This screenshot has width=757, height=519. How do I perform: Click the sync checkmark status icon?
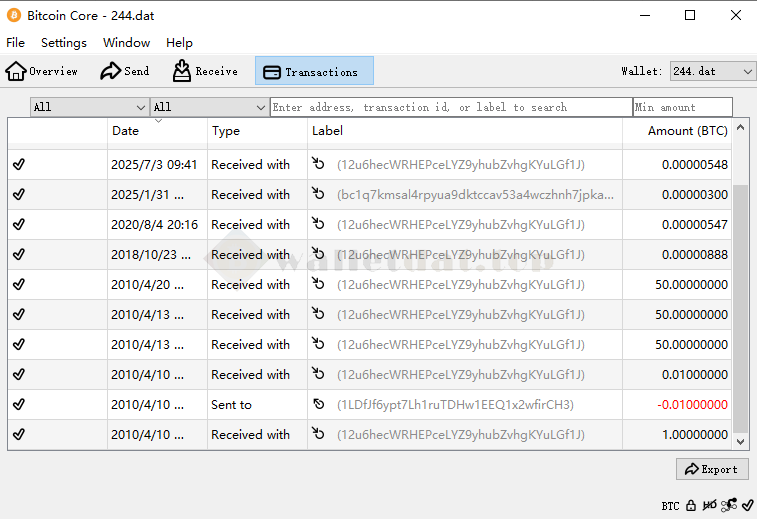[x=747, y=506]
